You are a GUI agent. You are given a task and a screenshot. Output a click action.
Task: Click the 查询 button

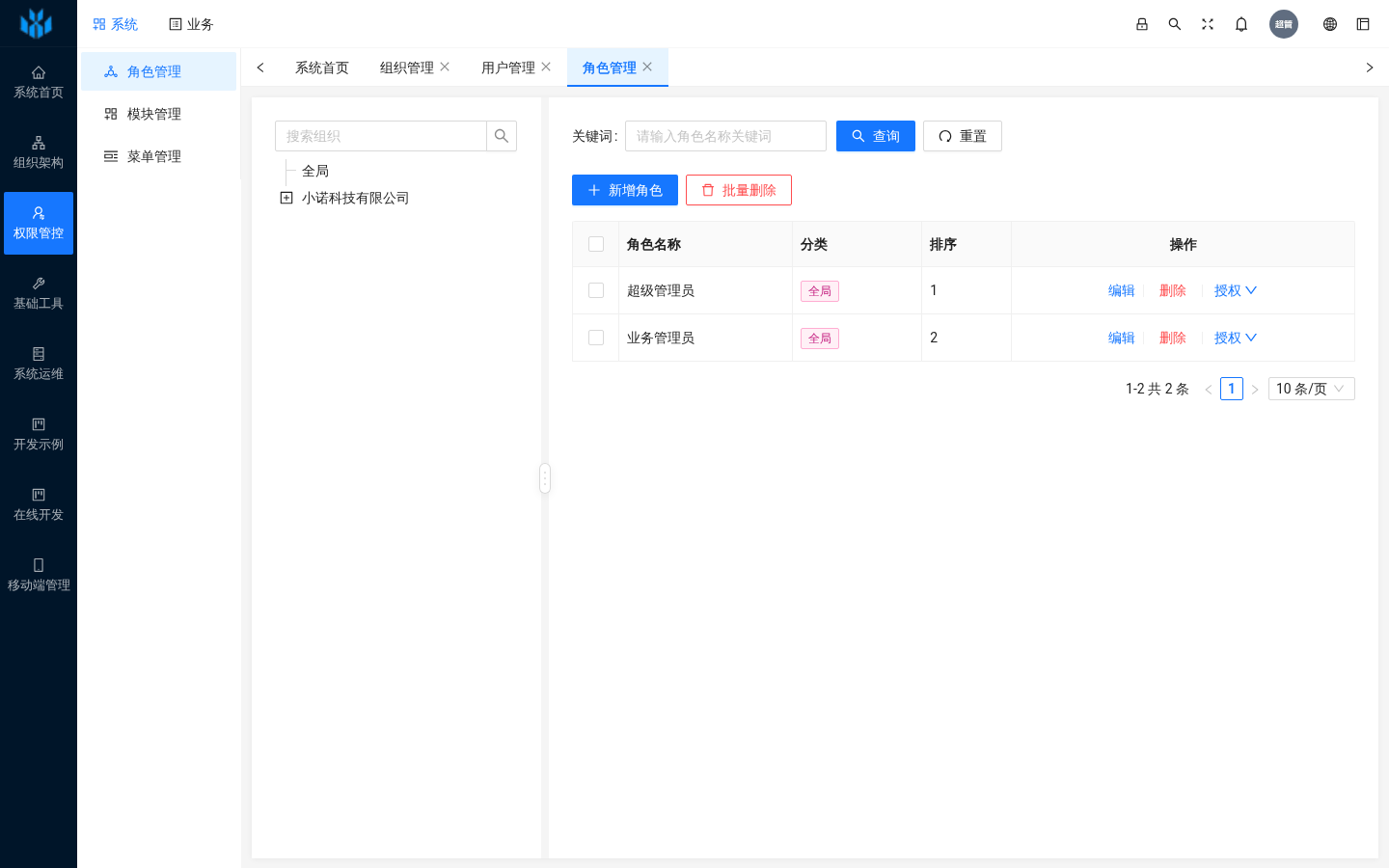(876, 136)
